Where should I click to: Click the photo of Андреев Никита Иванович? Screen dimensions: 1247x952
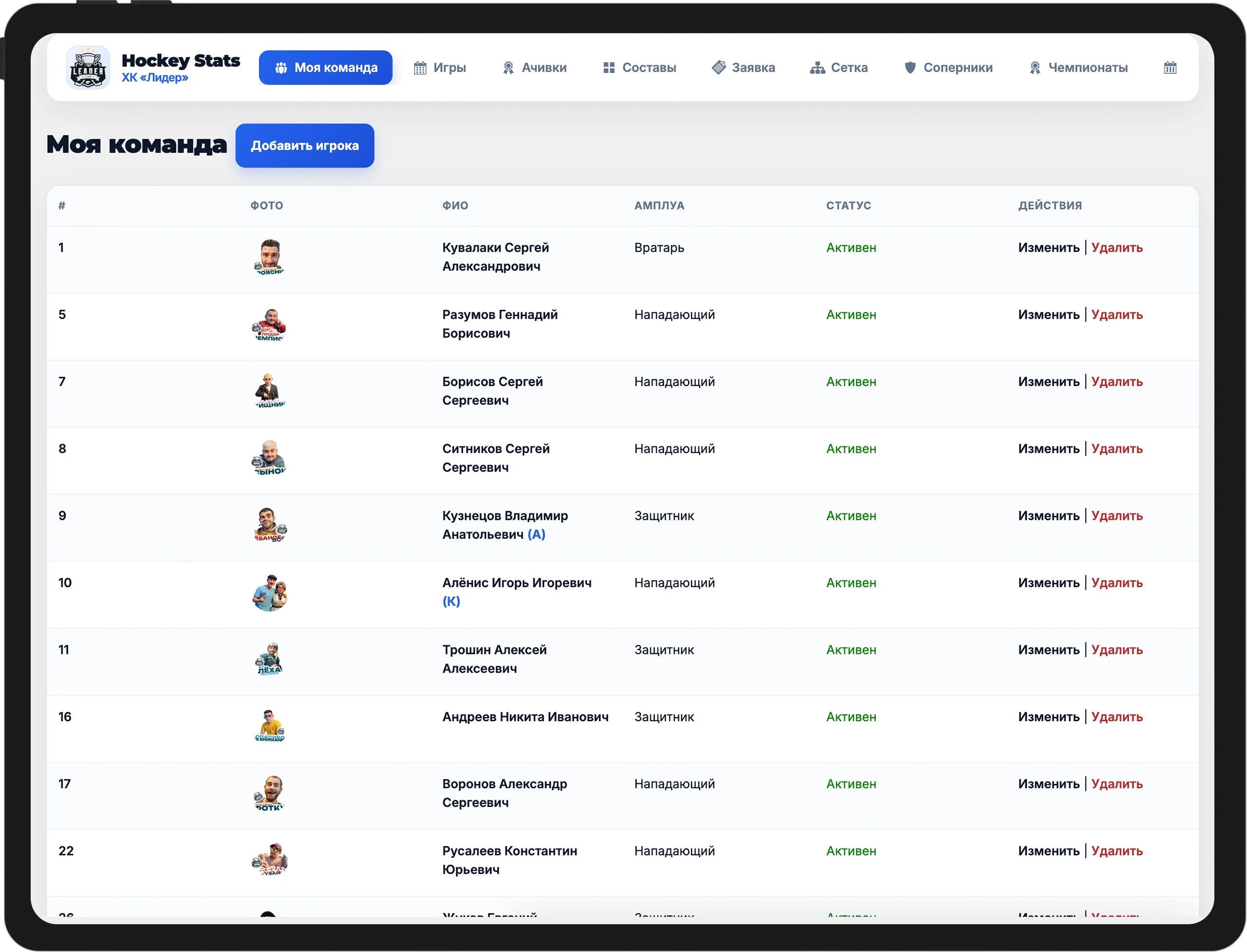pyautogui.click(x=269, y=726)
